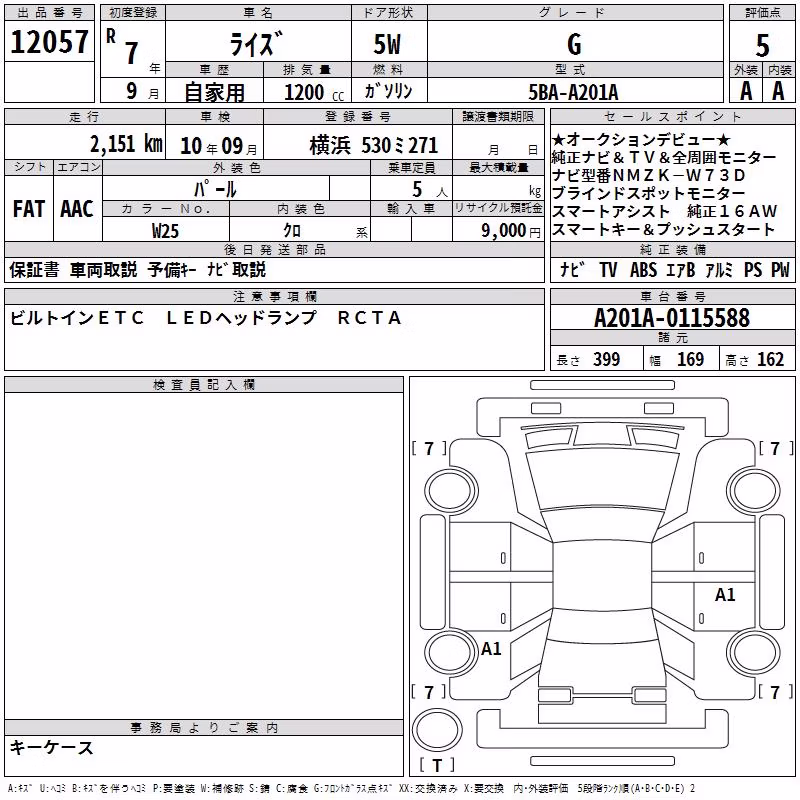Click the 検査員記入欄 header
800x800 pixels.
click(204, 385)
